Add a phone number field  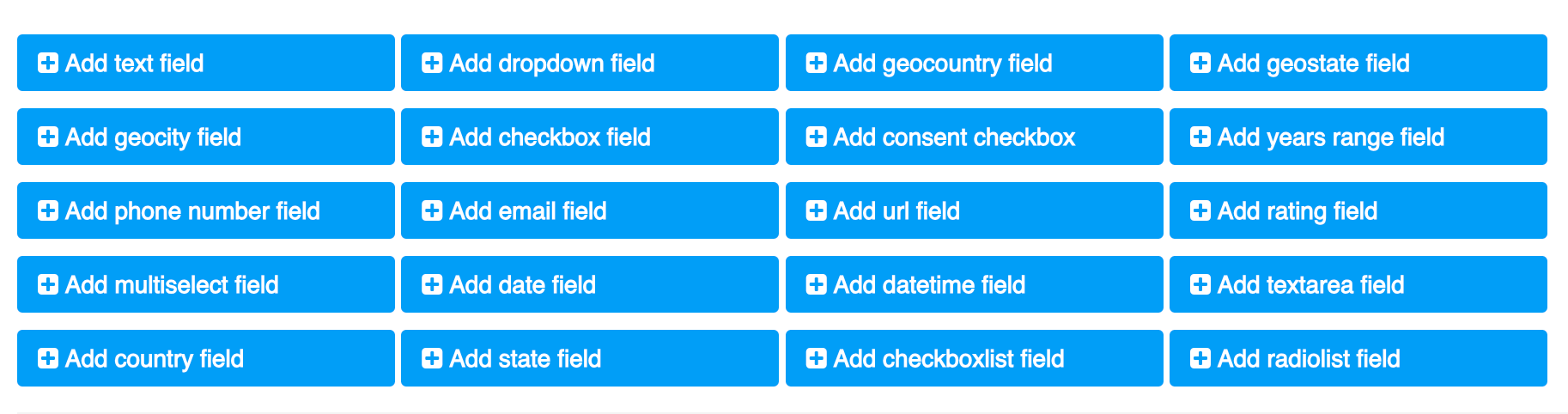point(205,210)
